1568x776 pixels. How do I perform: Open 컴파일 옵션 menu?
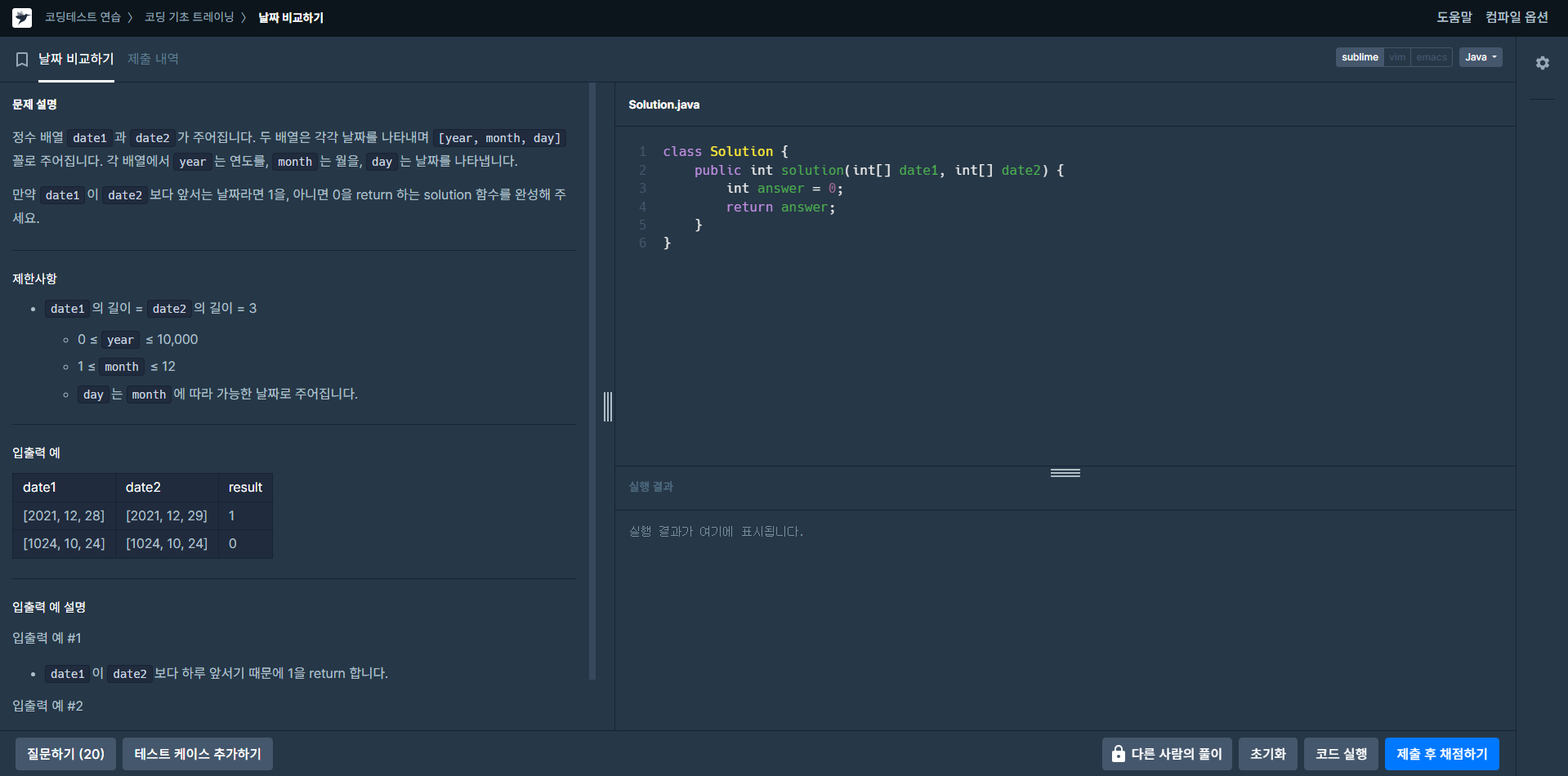tap(1517, 17)
